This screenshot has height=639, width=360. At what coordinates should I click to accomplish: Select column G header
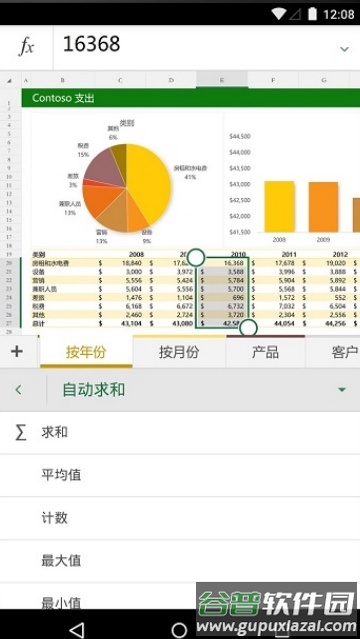(324, 80)
